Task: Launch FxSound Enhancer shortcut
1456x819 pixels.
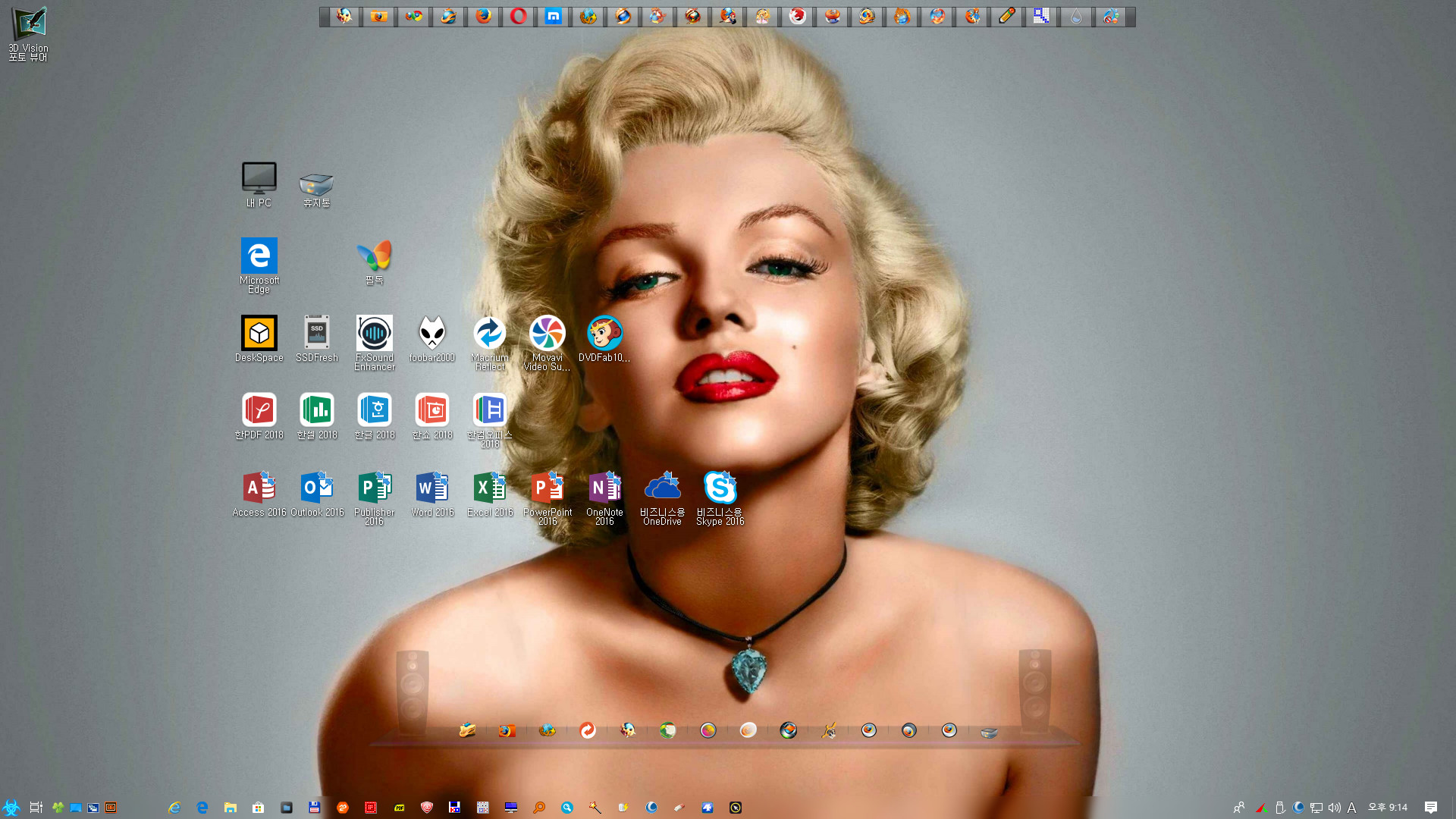Action: pos(375,343)
